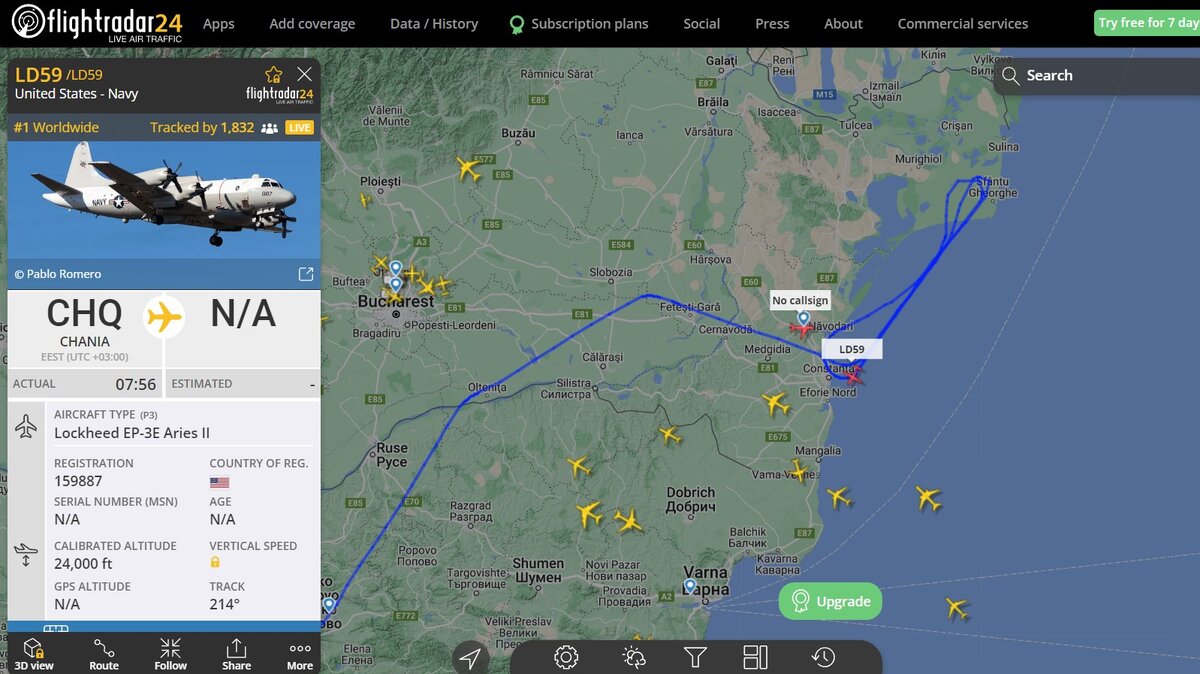Click the Search input field

tap(1097, 75)
